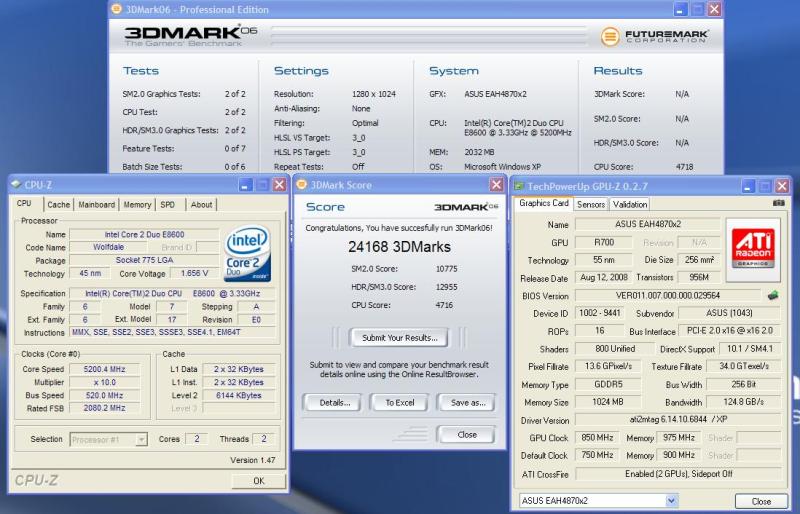The width and height of the screenshot is (800, 514).
Task: Click the Intel Core 2 Duo logo in CPU-Z
Action: click(x=248, y=254)
